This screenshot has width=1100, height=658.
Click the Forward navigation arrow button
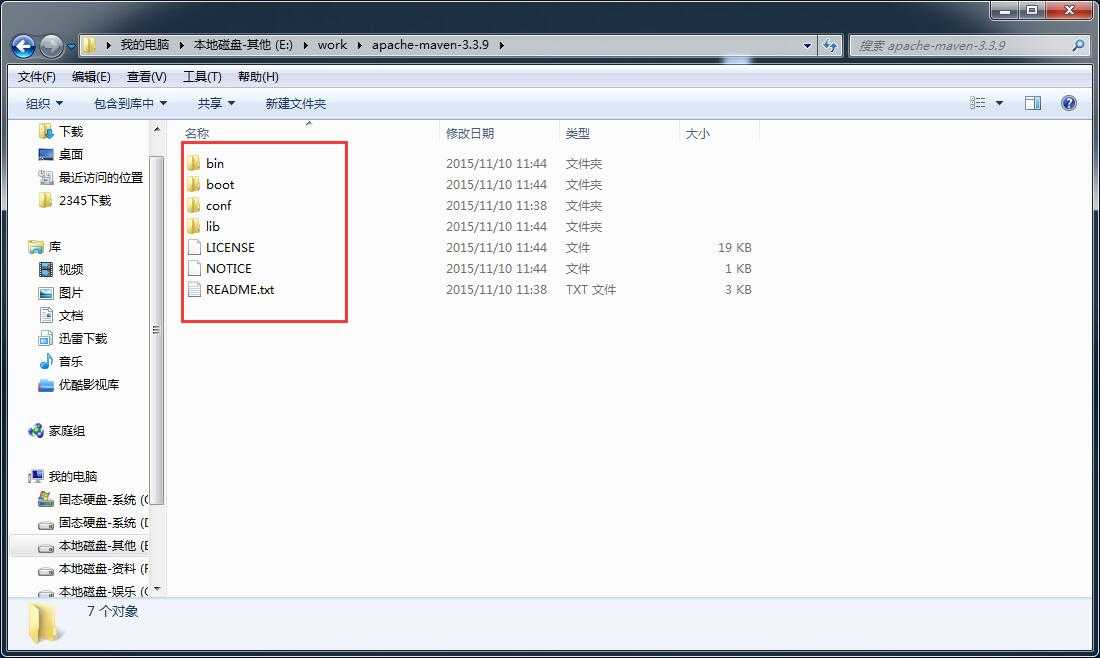click(51, 46)
